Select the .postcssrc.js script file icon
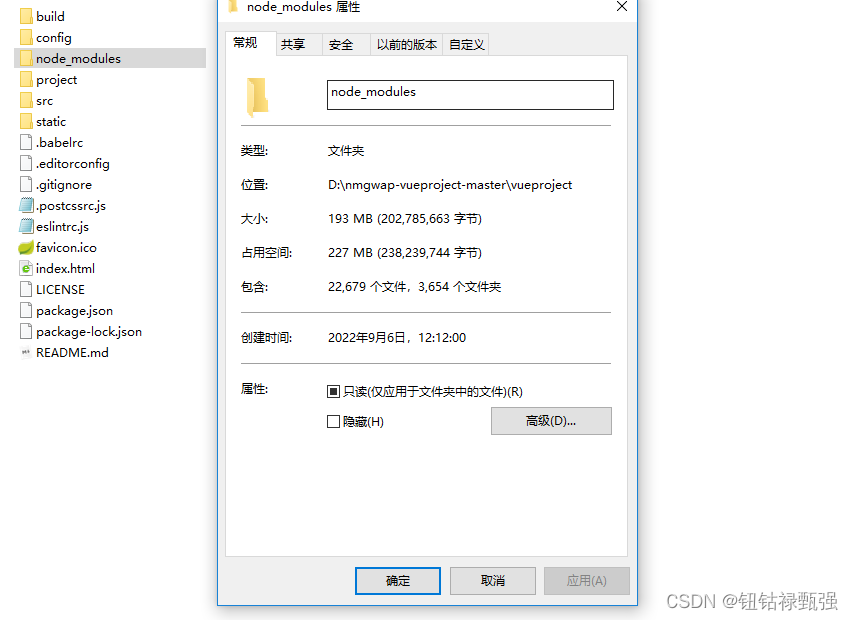853x620 pixels. [x=26, y=206]
